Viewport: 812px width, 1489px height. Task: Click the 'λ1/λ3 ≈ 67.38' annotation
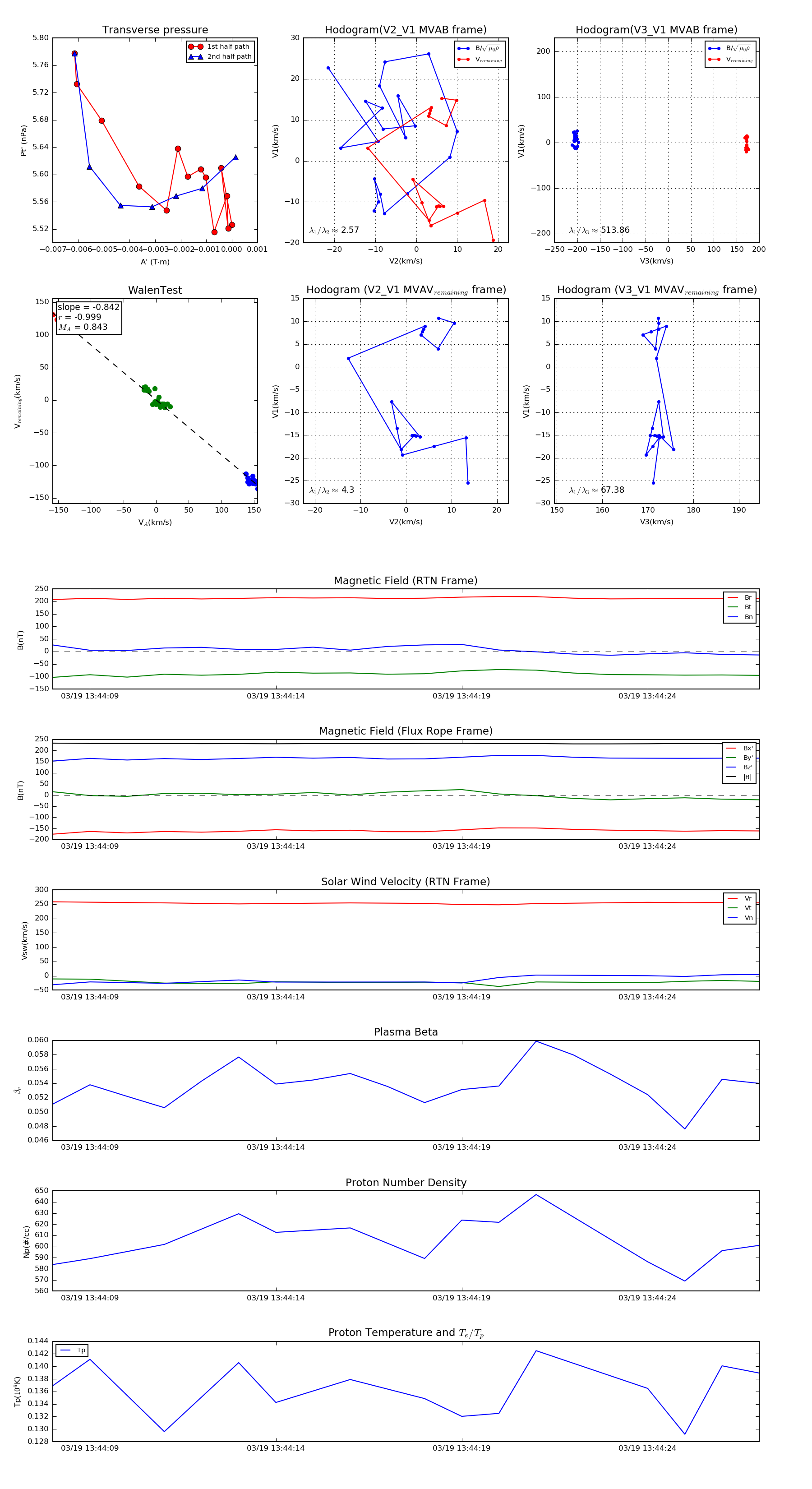click(x=597, y=490)
